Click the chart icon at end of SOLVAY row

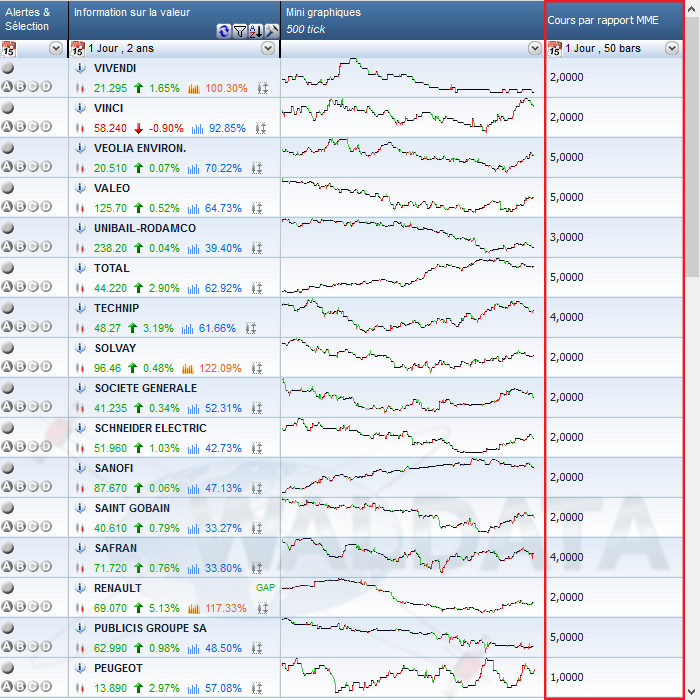point(257,368)
